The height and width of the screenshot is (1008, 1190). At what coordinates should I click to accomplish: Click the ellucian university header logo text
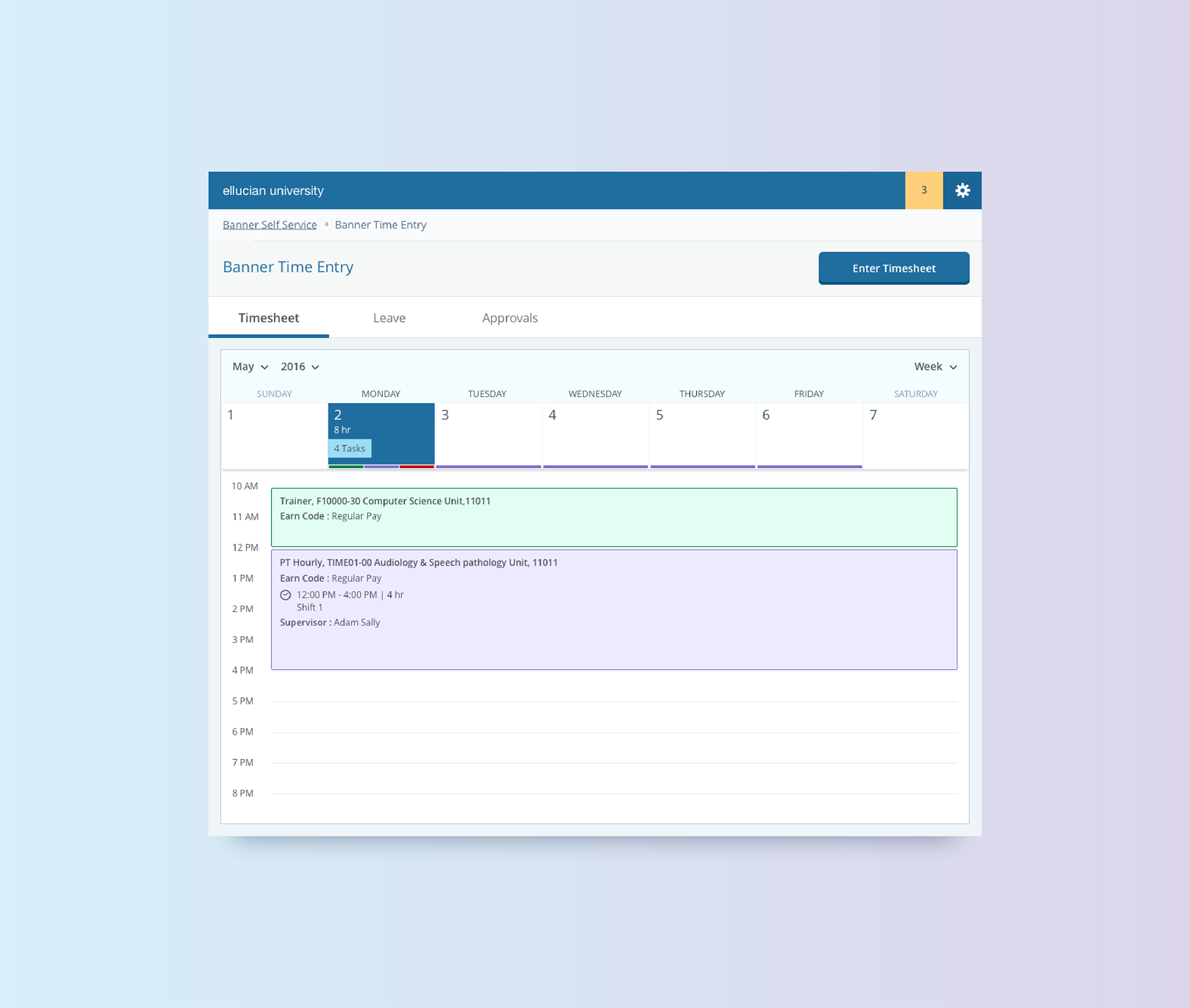click(x=273, y=191)
